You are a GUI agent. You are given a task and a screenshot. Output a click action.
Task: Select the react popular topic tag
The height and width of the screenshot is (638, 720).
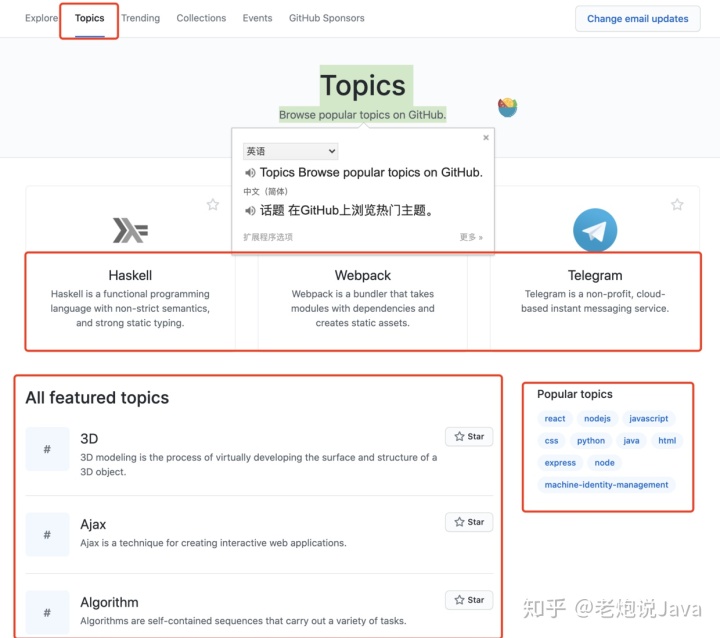click(x=555, y=418)
